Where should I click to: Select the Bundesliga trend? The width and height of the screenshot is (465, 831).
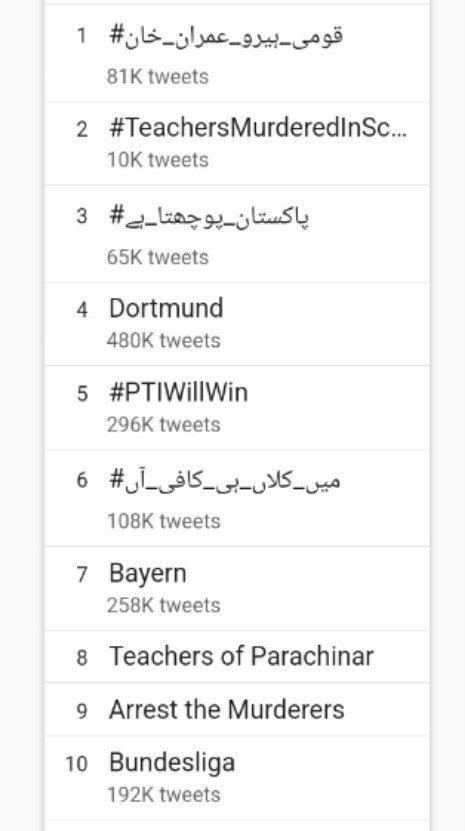pyautogui.click(x=236, y=778)
